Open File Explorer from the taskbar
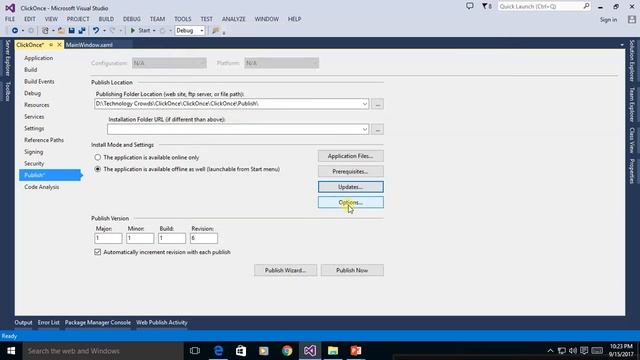Viewport: 640px width, 360px height. (x=333, y=351)
